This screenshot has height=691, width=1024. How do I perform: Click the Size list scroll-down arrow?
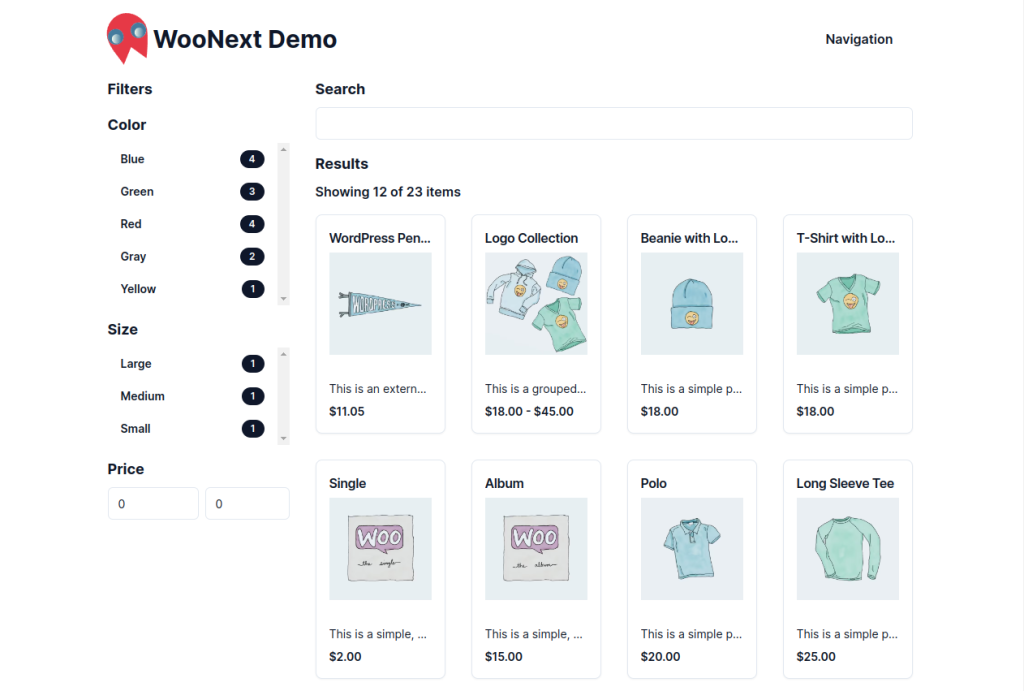[284, 438]
